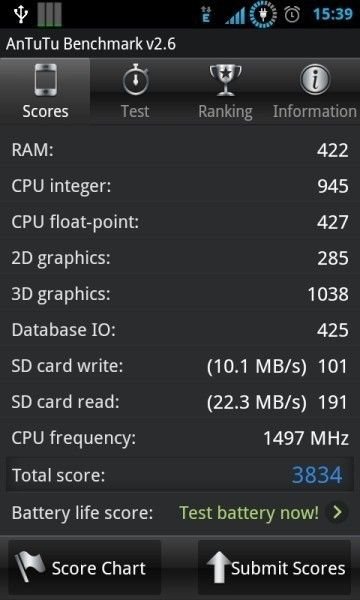The height and width of the screenshot is (600, 360).
Task: Tap the signal strength bars icon
Action: pos(234,16)
